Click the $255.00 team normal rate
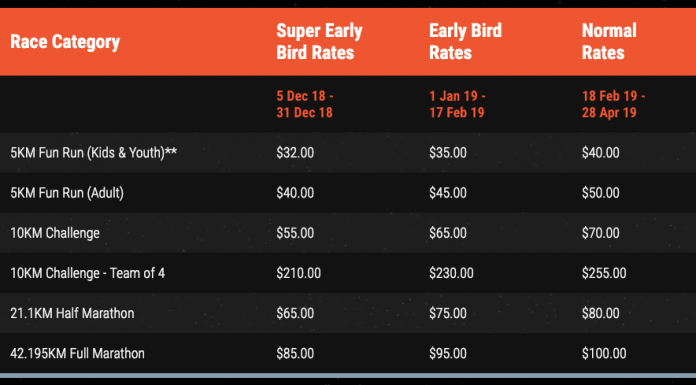696x385 pixels. [604, 273]
